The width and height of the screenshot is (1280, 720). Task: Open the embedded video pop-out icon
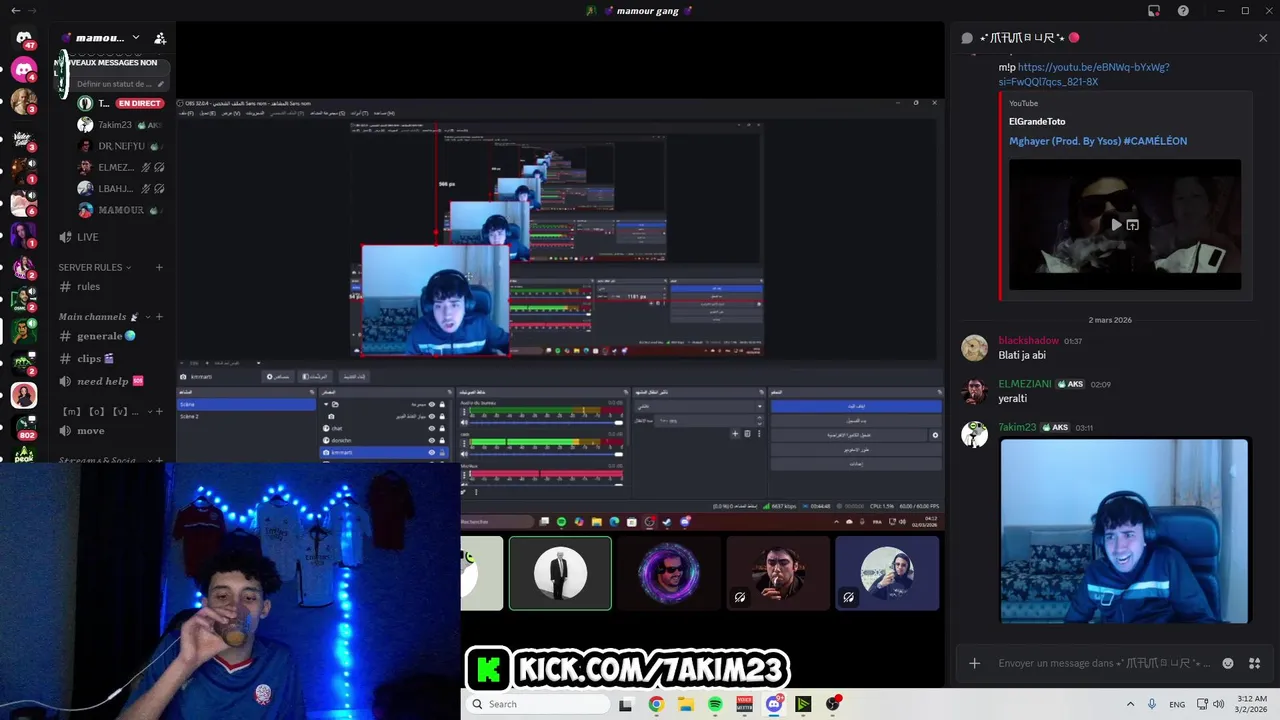1132,225
